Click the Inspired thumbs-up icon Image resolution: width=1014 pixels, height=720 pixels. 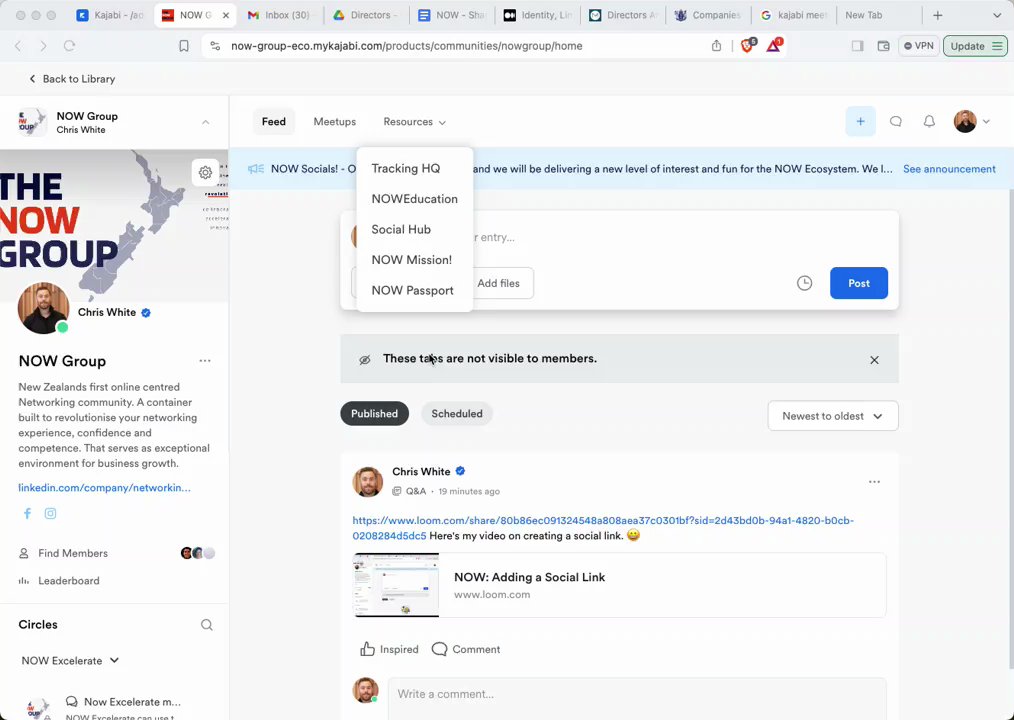click(367, 649)
